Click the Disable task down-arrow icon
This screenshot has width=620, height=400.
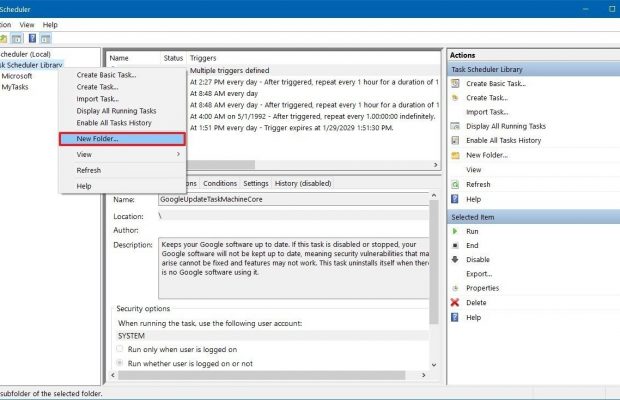coord(455,259)
